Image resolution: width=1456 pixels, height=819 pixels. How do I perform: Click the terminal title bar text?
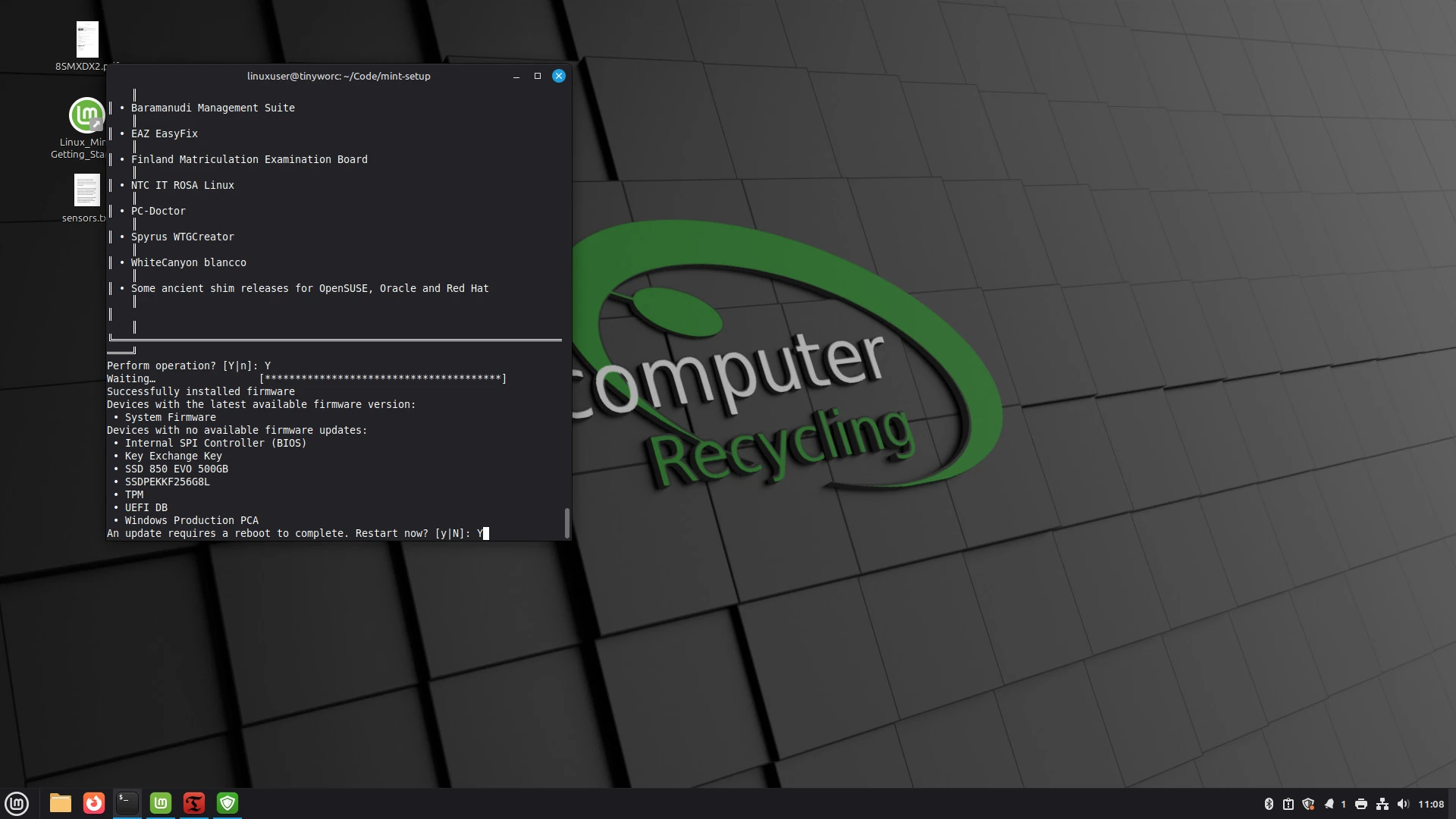click(x=339, y=76)
